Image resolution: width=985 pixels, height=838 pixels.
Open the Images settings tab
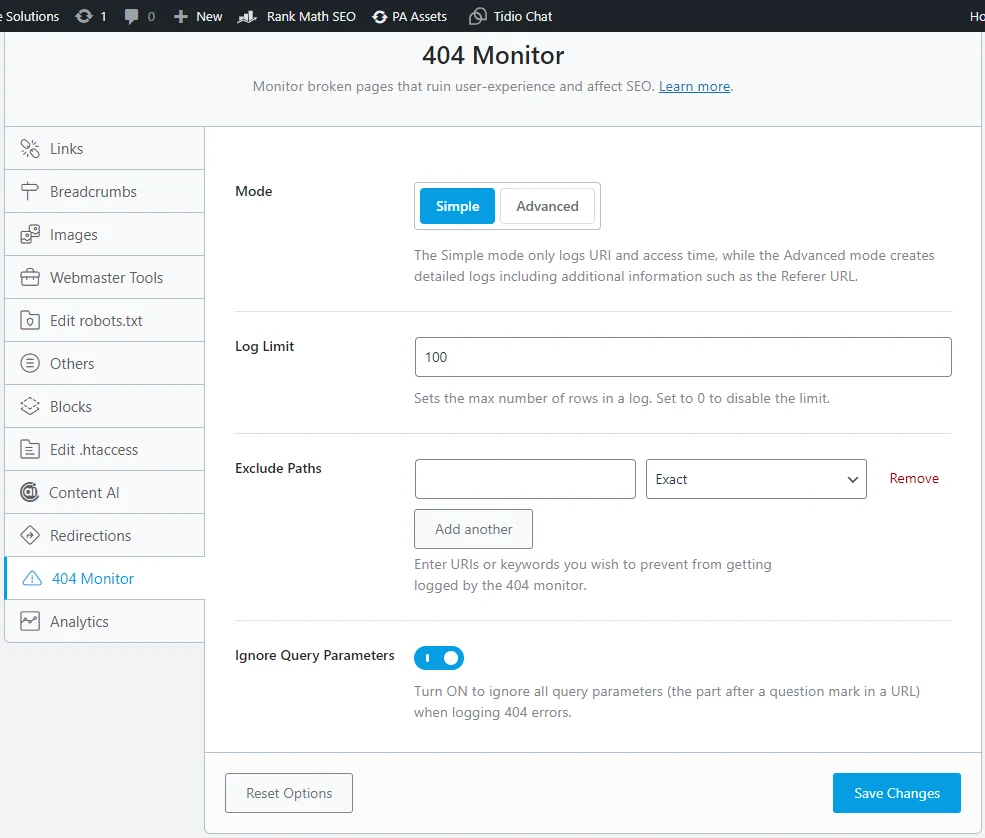(104, 234)
